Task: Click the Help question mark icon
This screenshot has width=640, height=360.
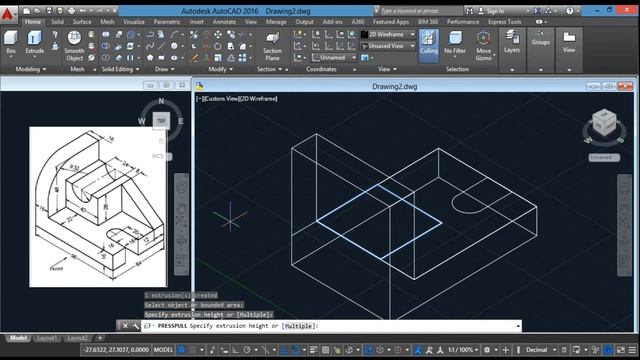Action: (x=569, y=11)
